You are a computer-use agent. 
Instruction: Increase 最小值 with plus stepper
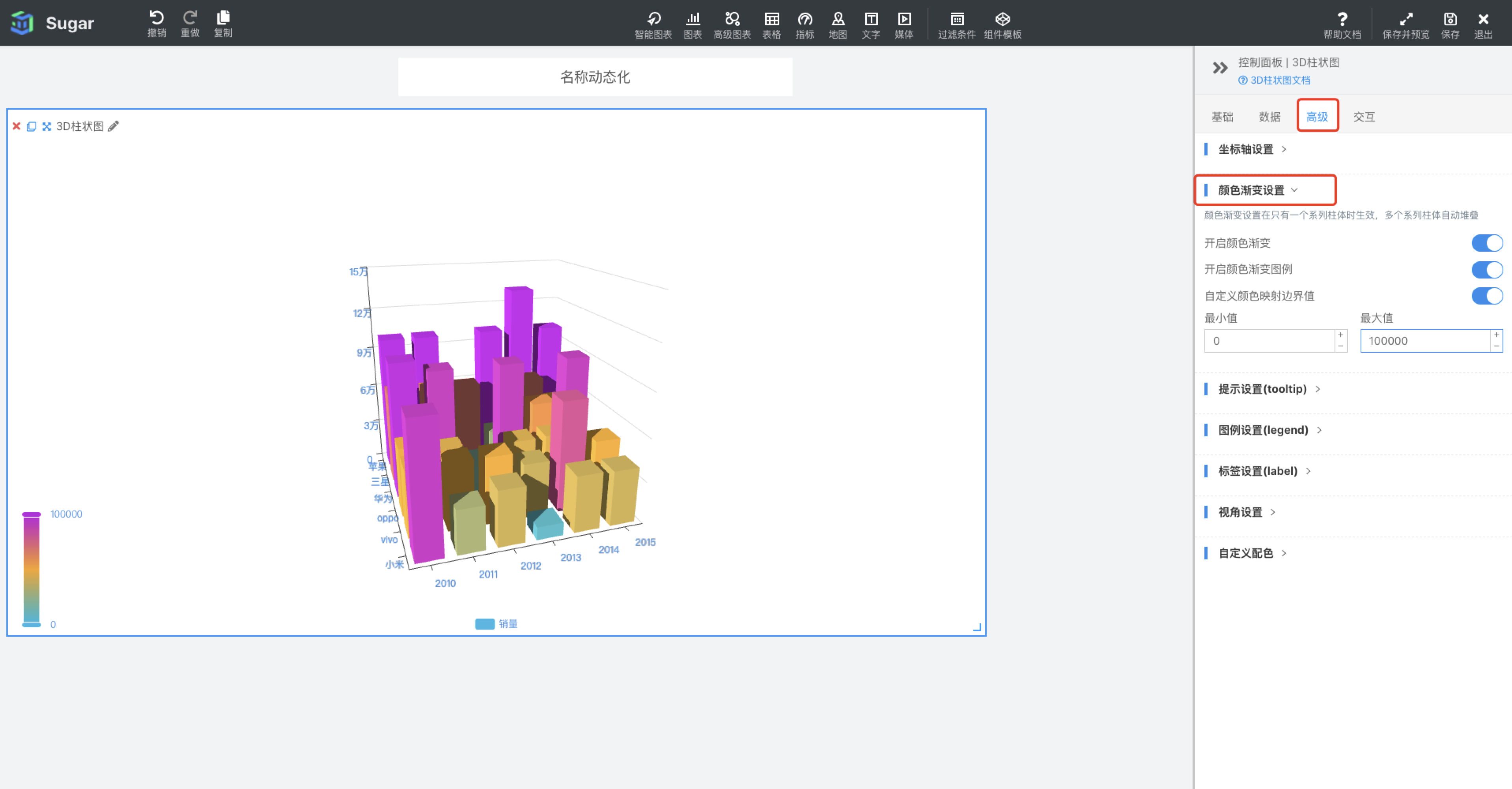[x=1340, y=335]
